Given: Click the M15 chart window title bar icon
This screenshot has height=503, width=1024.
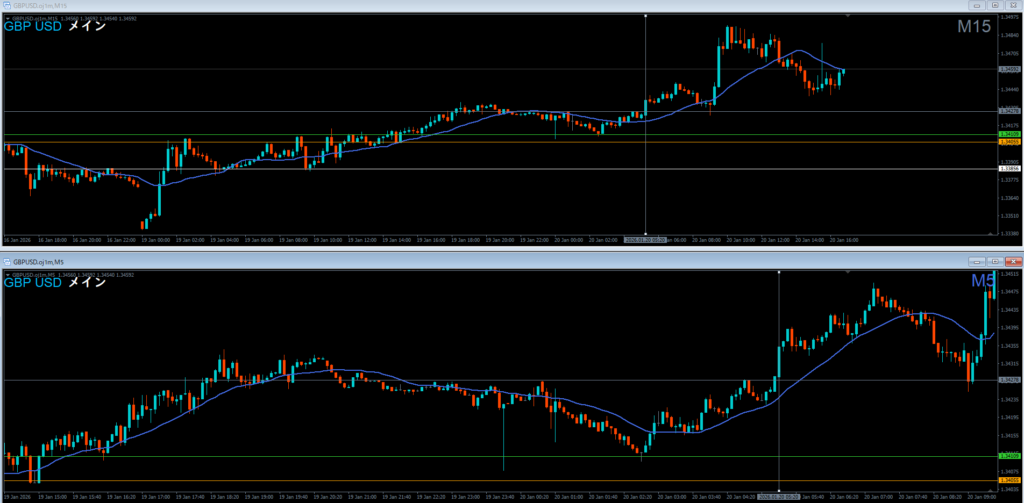Looking at the screenshot, I should click(x=6, y=5).
